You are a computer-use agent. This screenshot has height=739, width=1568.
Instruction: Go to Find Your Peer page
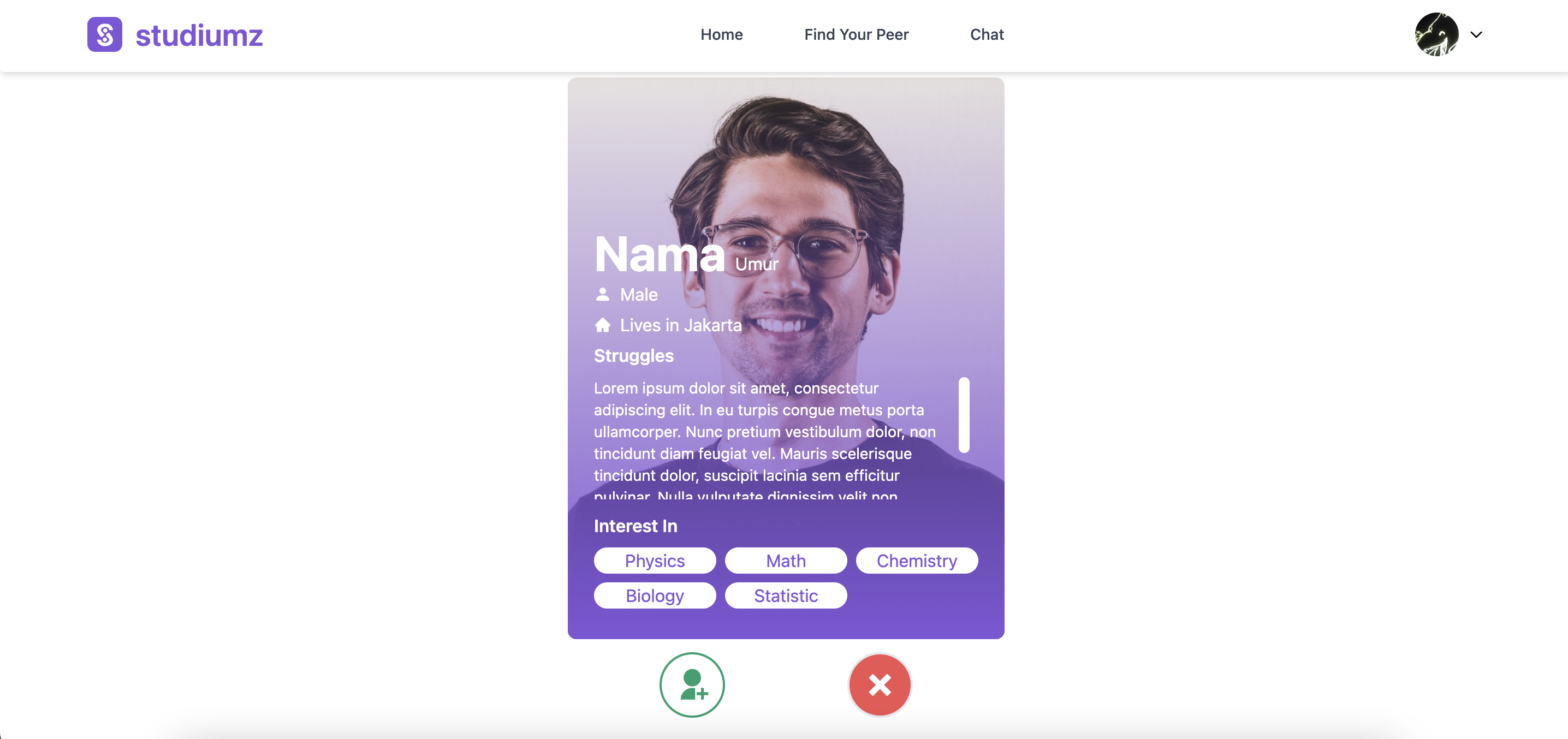coord(857,35)
